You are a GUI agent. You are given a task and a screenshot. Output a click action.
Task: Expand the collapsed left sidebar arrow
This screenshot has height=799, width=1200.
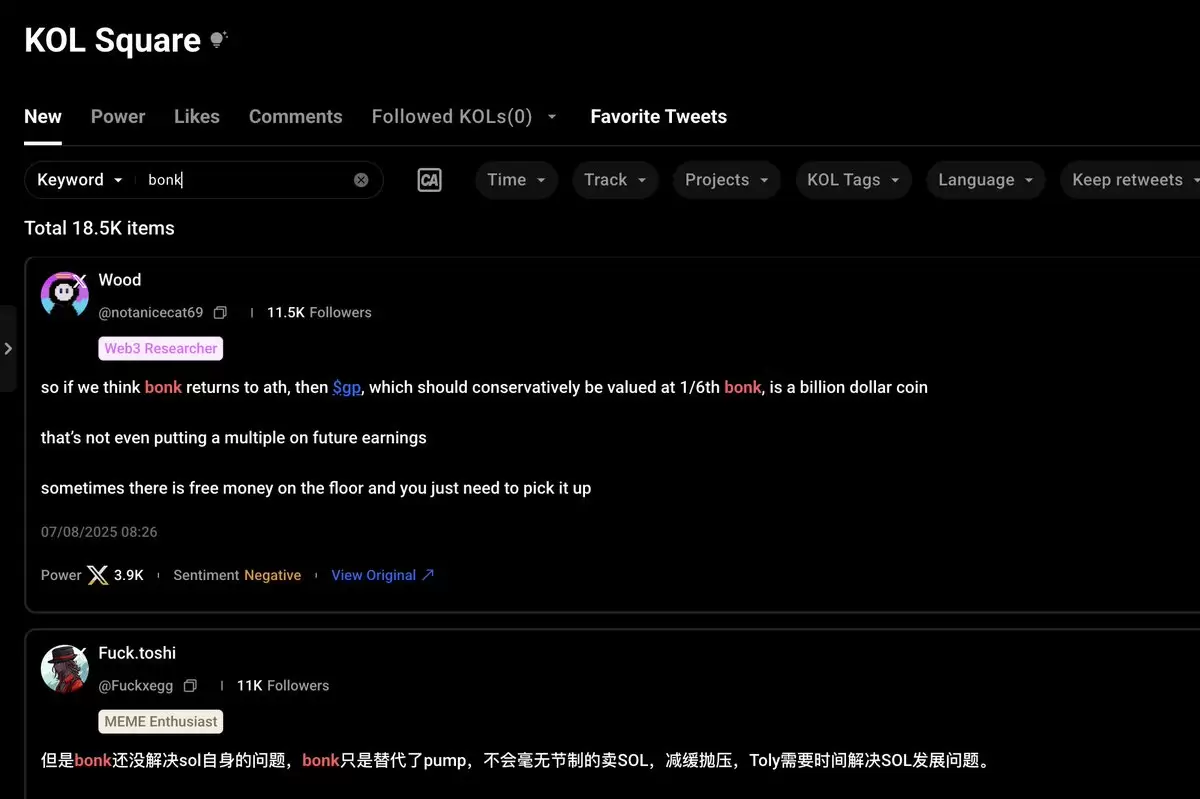tap(8, 348)
